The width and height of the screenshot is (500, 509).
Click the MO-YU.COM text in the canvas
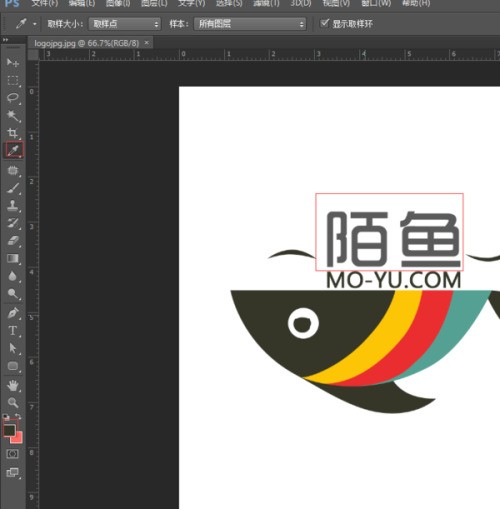(394, 280)
